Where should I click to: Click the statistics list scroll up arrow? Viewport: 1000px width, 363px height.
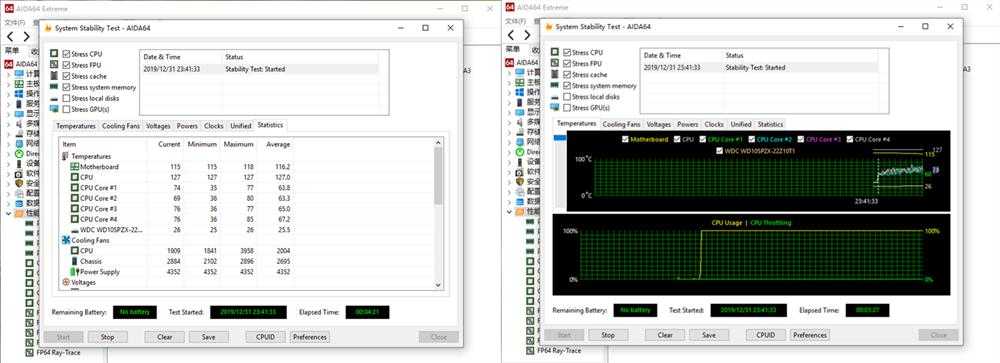438,145
